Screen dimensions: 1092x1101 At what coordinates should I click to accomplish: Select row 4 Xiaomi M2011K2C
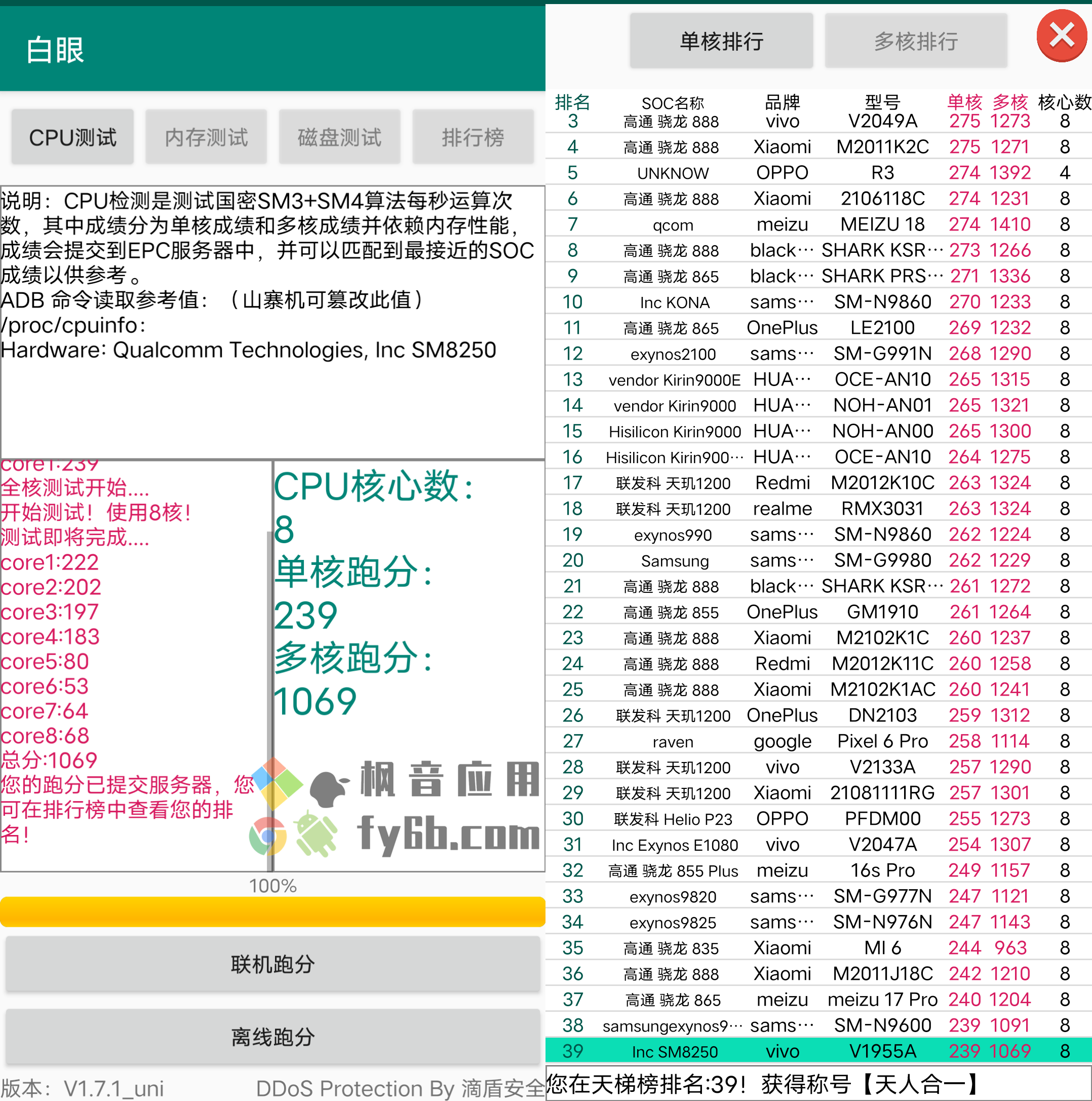click(x=818, y=147)
